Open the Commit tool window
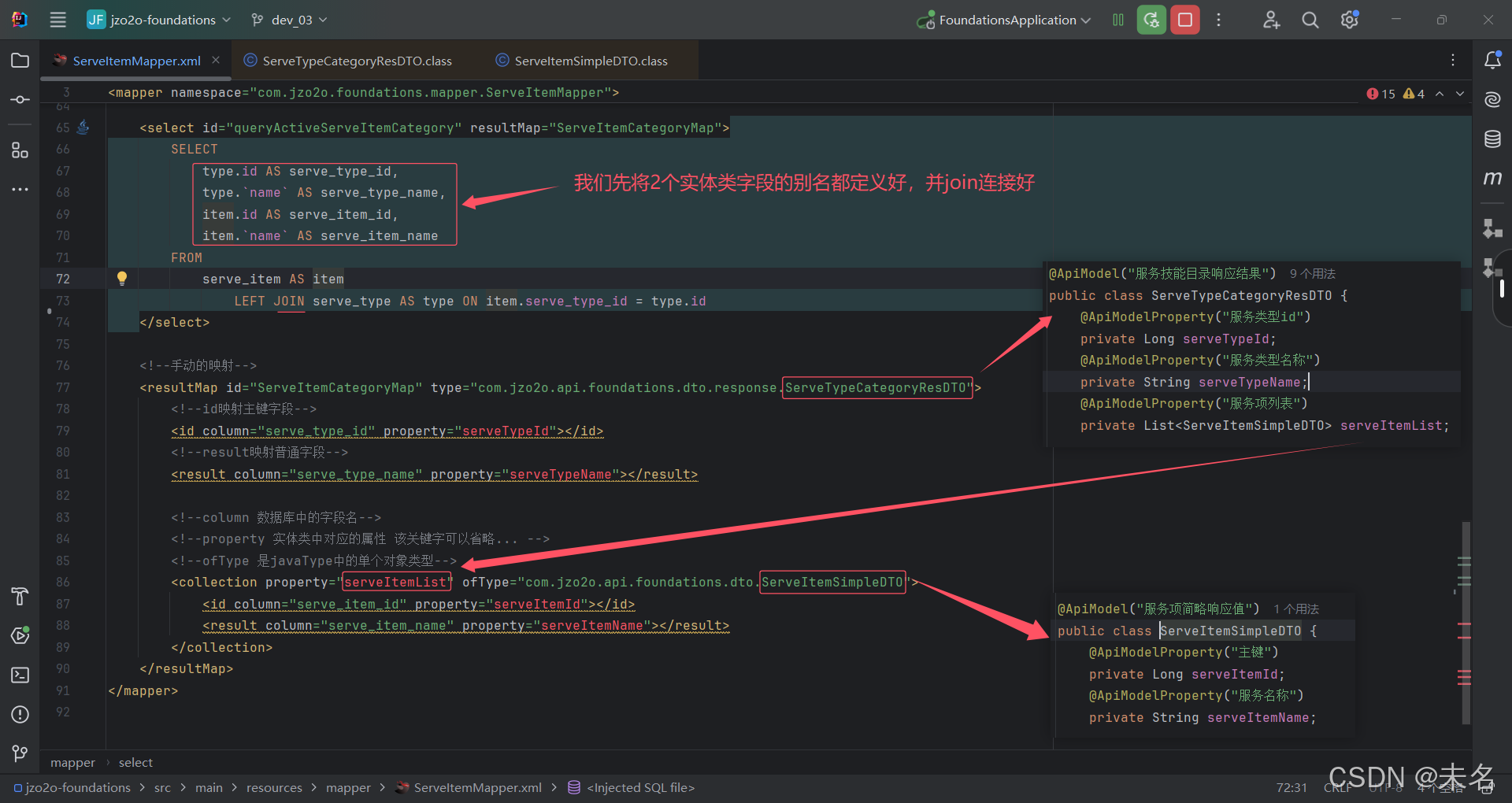The height and width of the screenshot is (803, 1512). (20, 99)
